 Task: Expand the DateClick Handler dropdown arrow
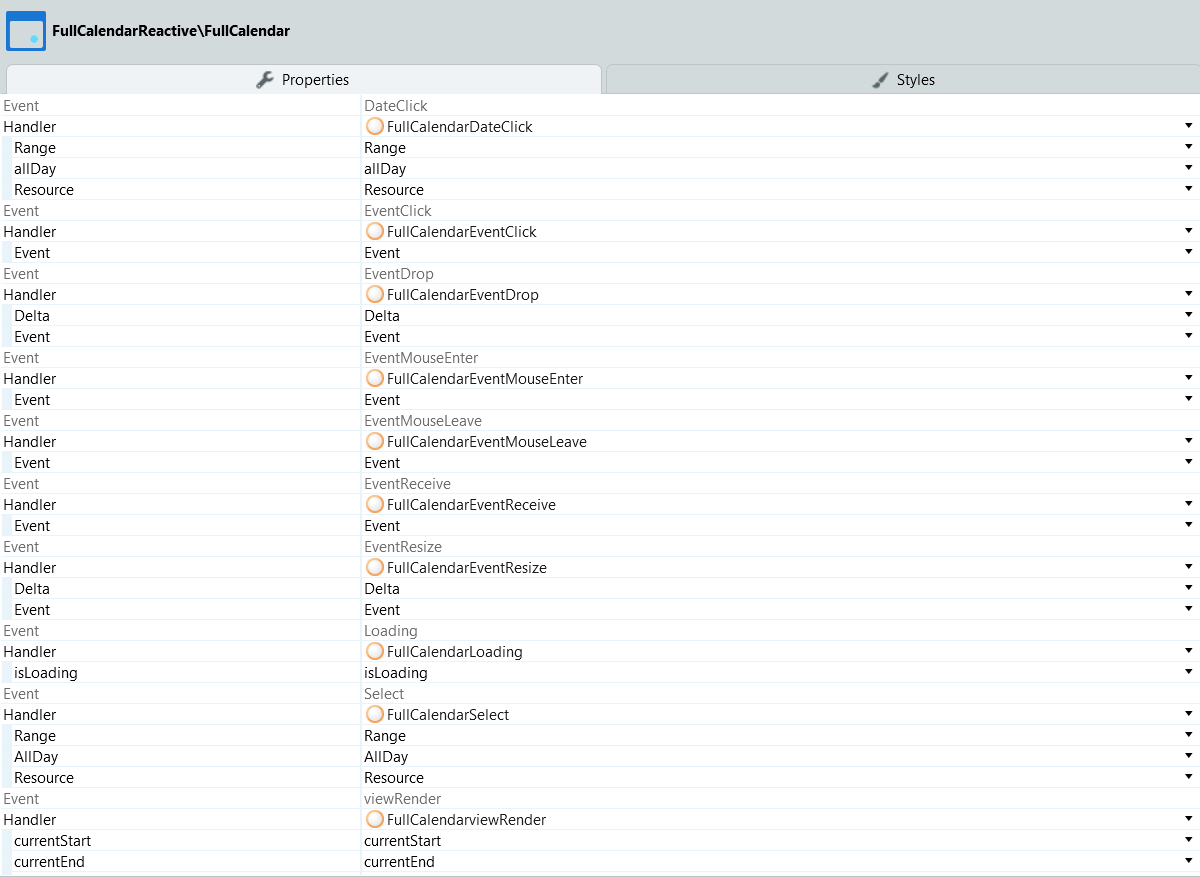tap(1188, 126)
